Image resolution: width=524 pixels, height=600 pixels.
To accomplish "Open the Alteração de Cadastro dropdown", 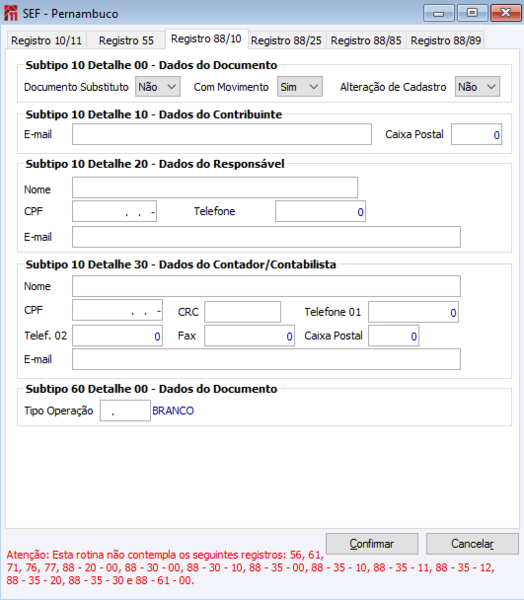I will point(477,87).
